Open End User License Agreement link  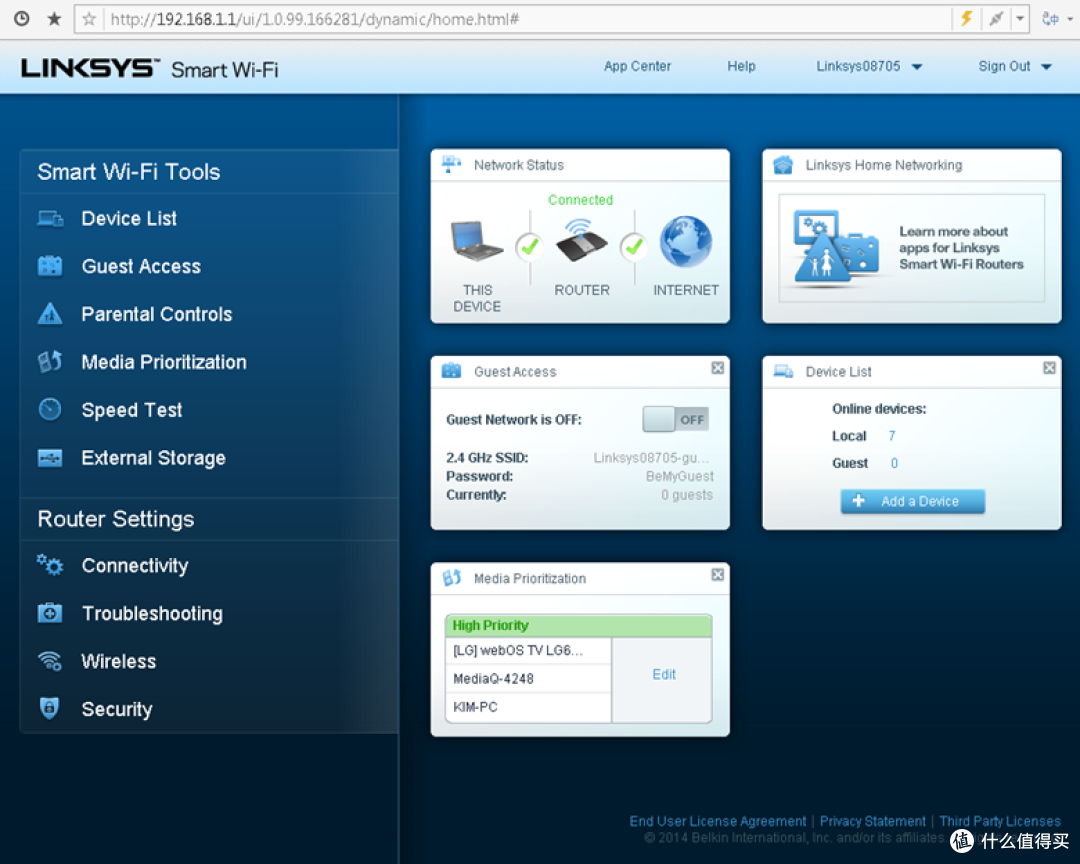tap(717, 821)
